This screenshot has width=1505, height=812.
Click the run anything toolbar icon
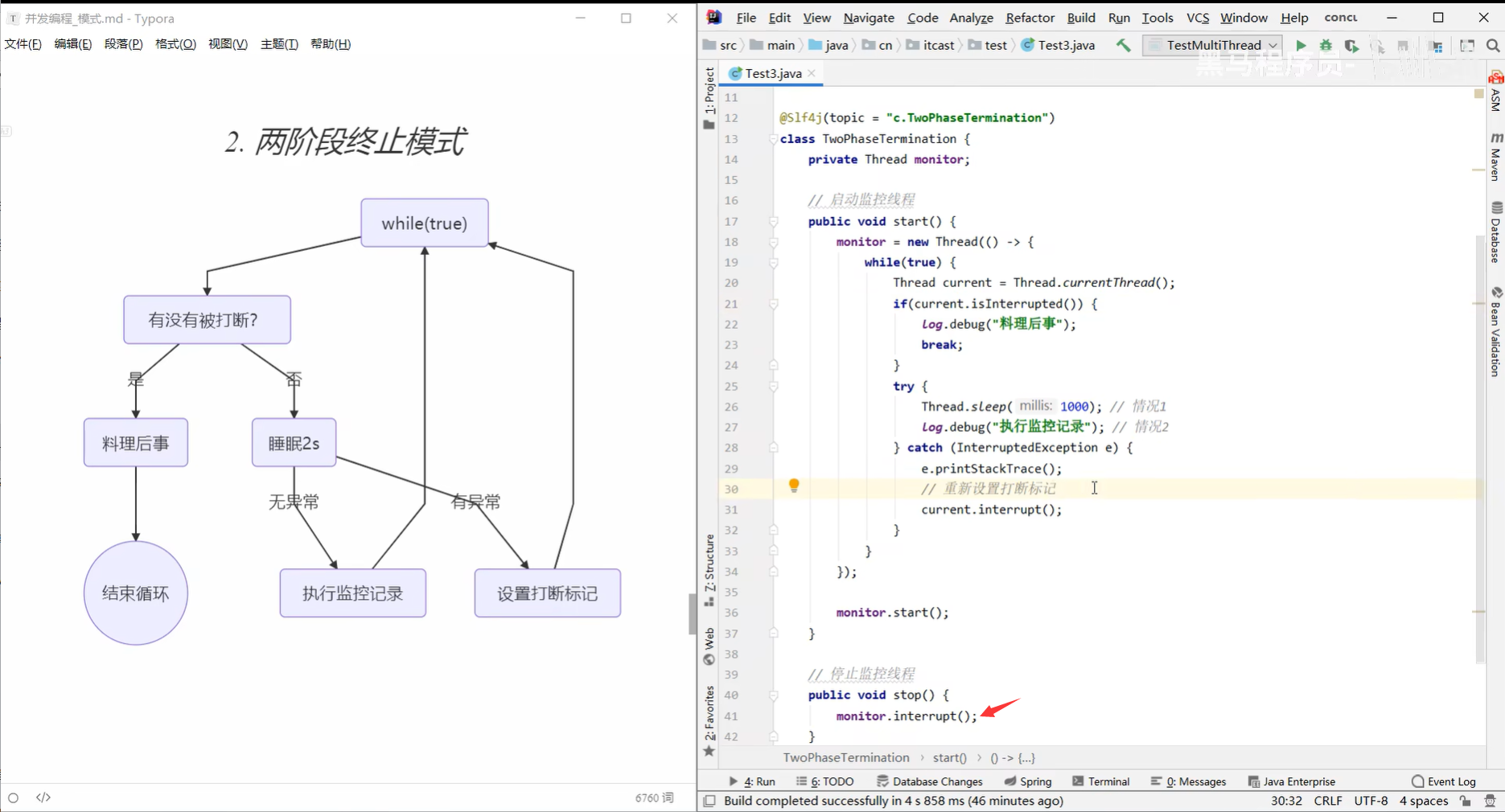click(1467, 46)
